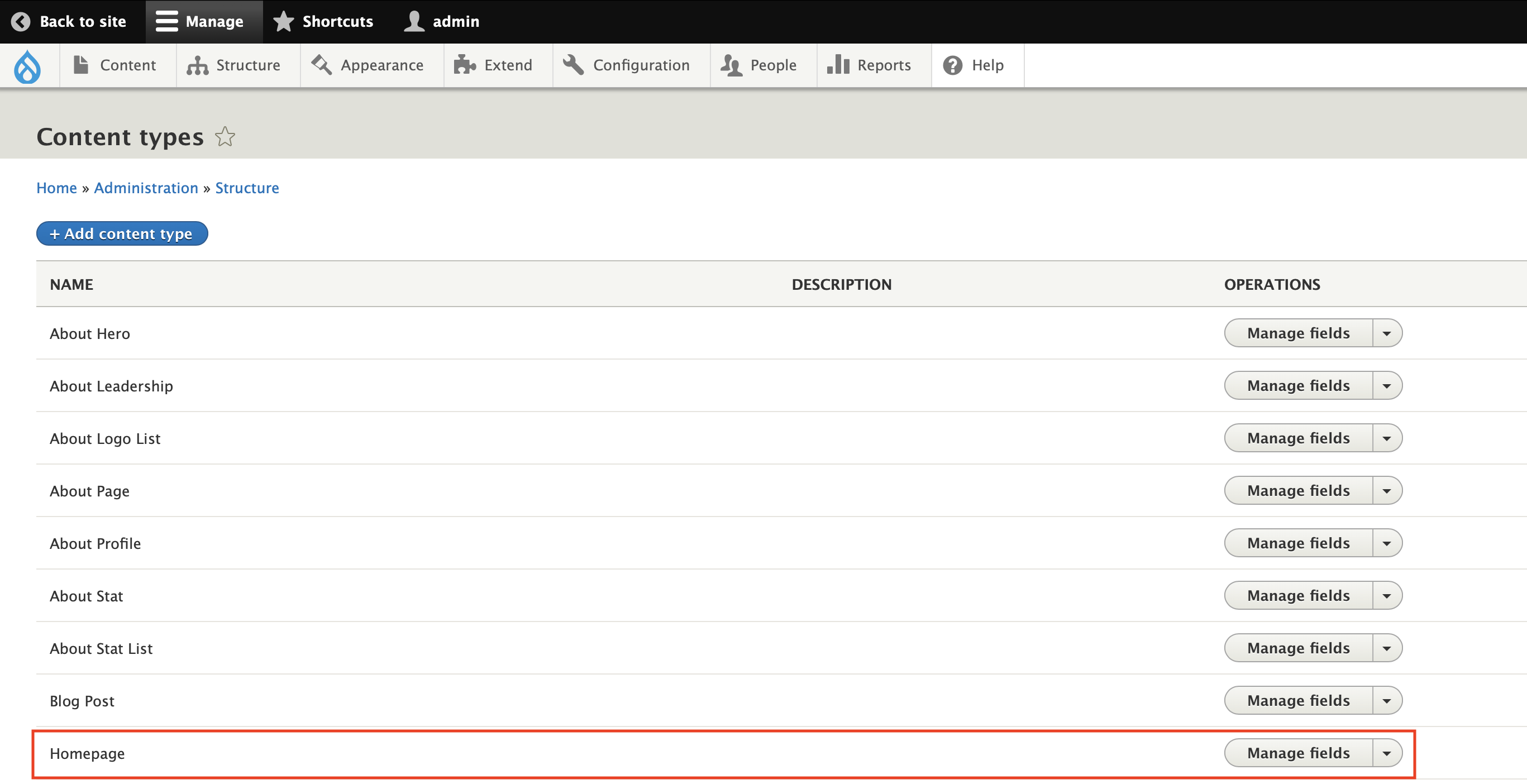Click the Reports bar chart icon
The width and height of the screenshot is (1527, 784).
coord(838,65)
